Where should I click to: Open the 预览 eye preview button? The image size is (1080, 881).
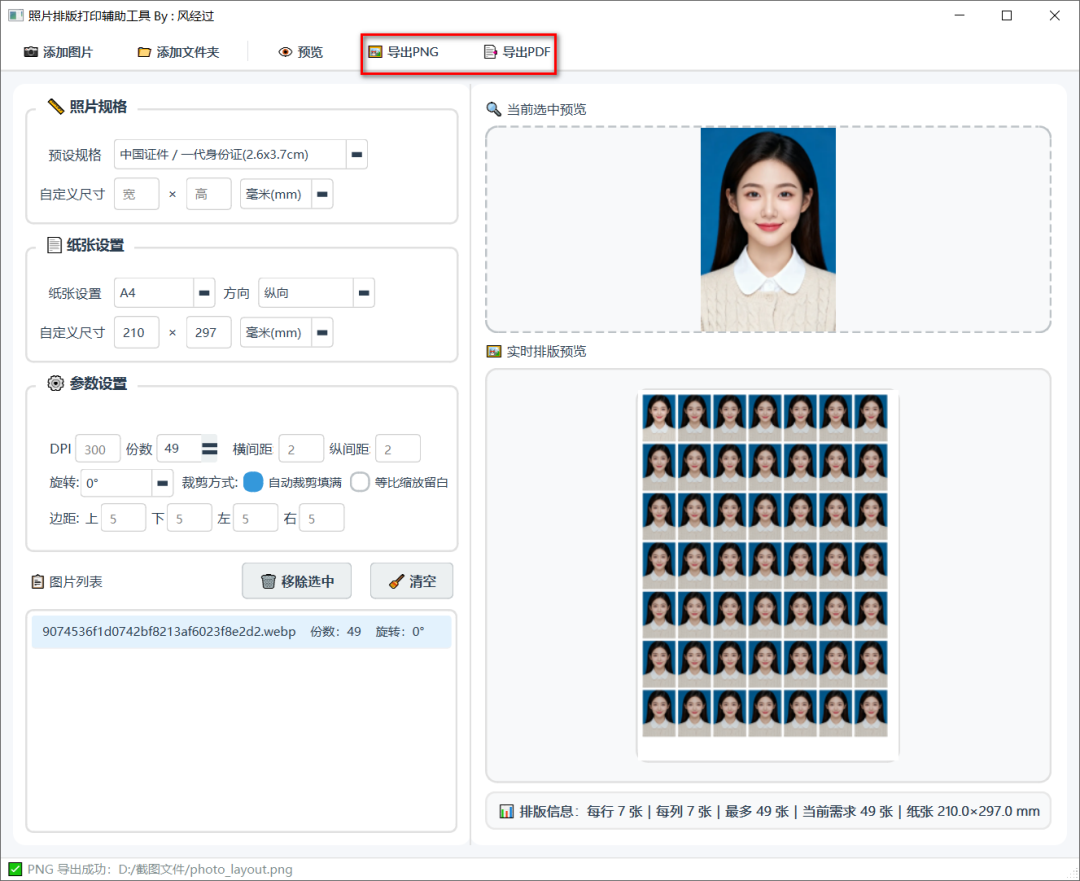(300, 52)
